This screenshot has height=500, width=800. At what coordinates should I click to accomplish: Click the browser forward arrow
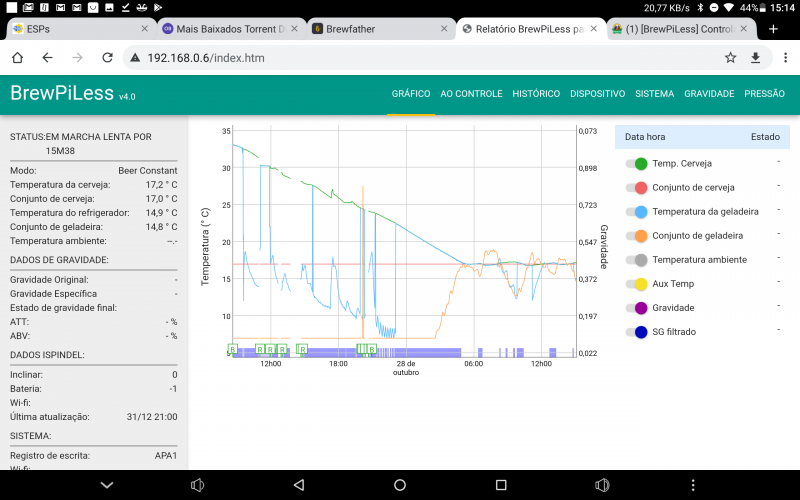coord(77,58)
